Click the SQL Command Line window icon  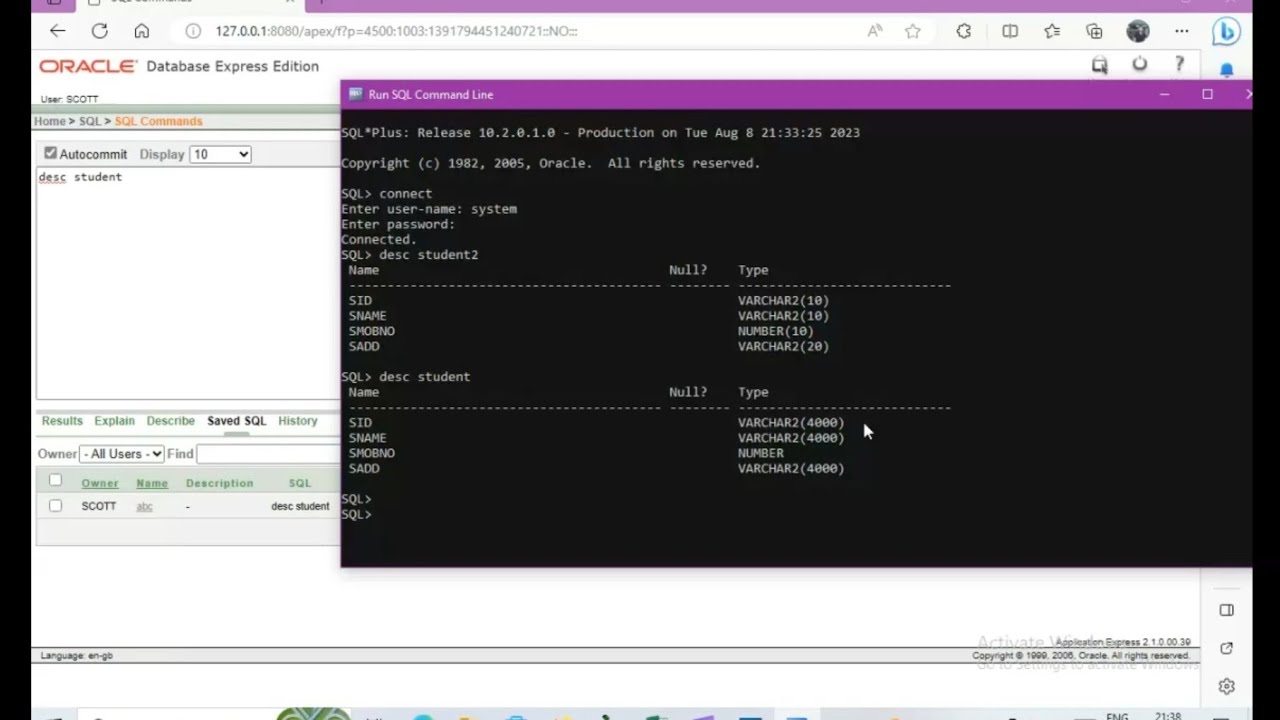tap(355, 94)
